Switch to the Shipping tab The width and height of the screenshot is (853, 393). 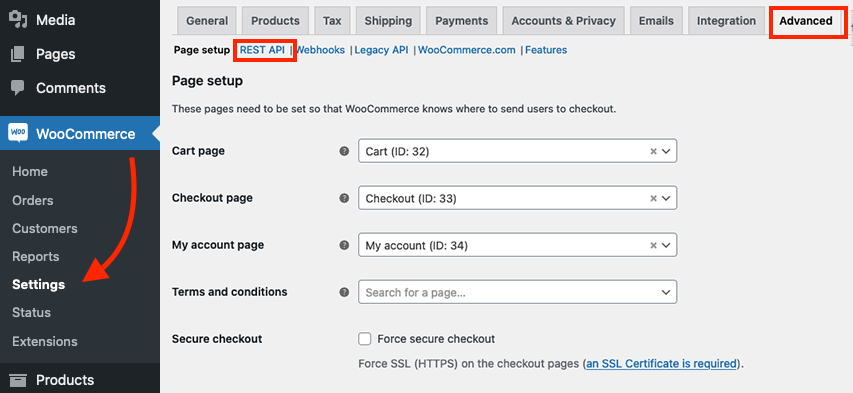point(388,21)
